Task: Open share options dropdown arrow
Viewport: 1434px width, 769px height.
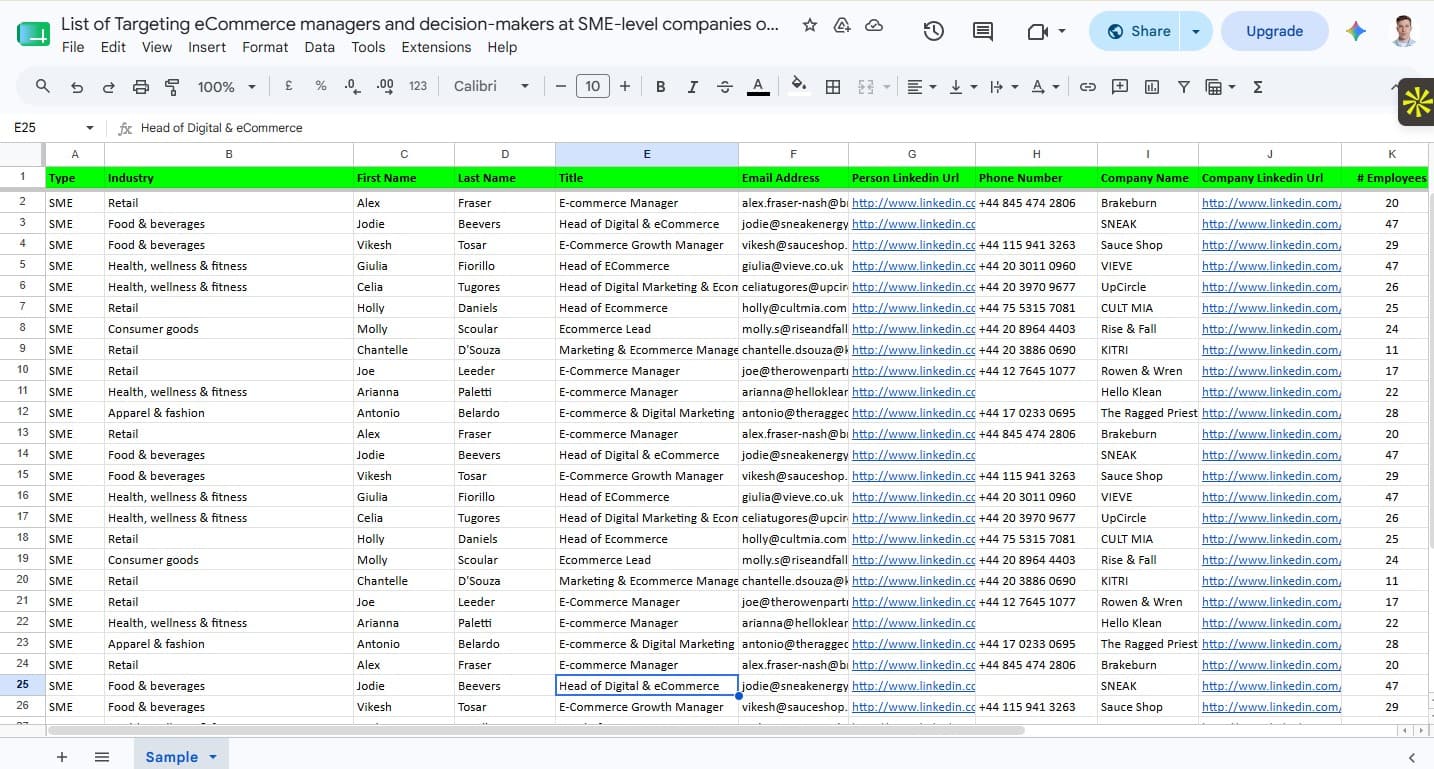Action: [1196, 31]
